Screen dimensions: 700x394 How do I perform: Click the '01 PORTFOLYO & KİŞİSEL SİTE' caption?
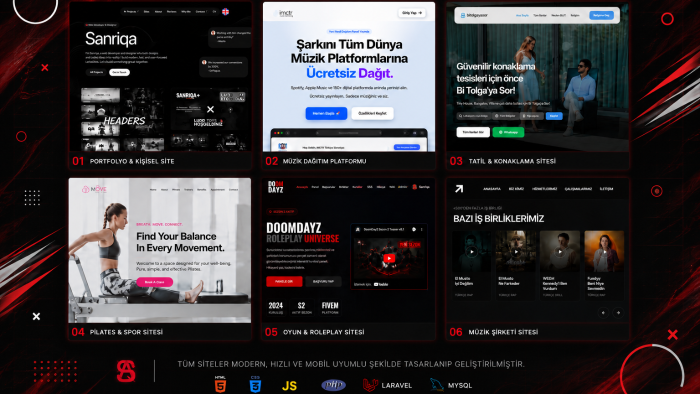click(123, 161)
